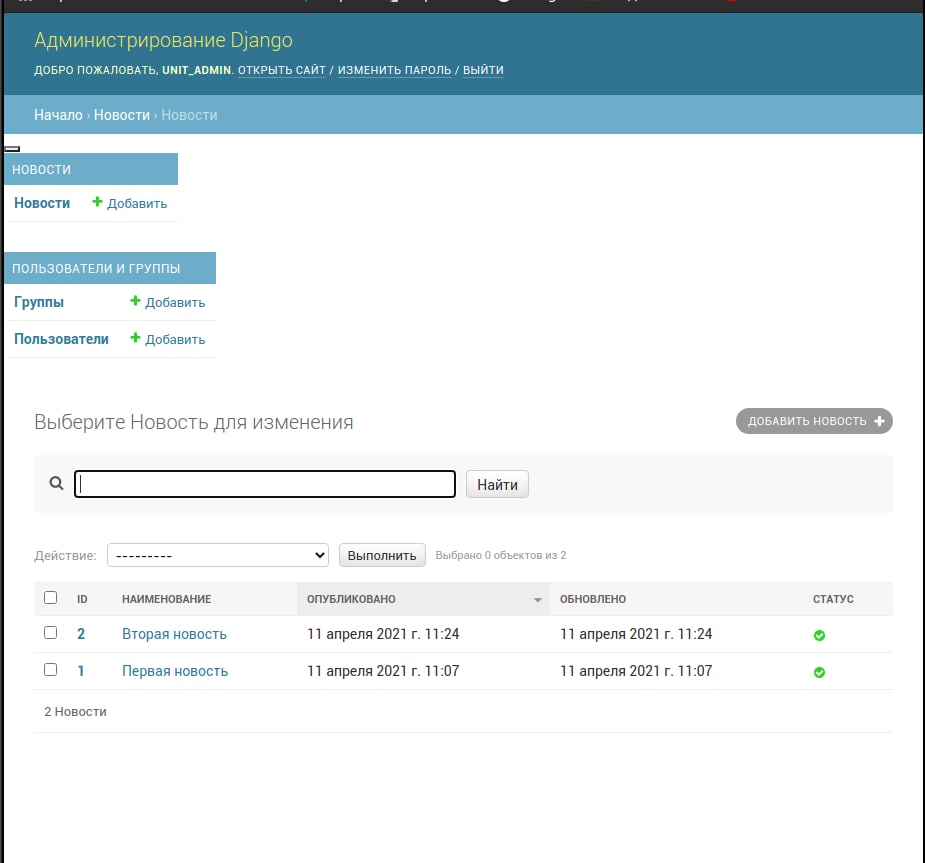Open the Действие action dropdown

point(218,555)
